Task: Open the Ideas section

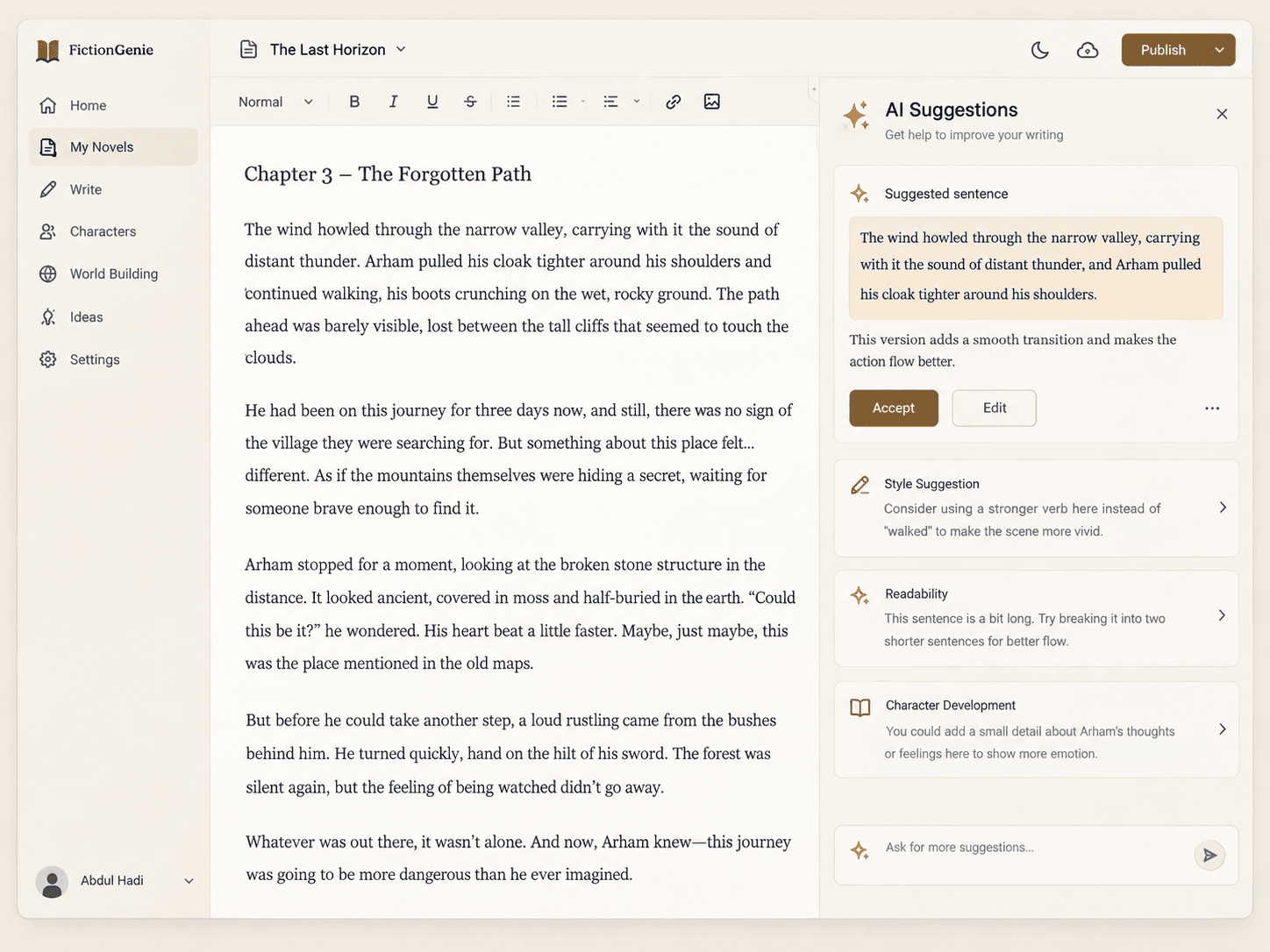Action: tap(113, 317)
